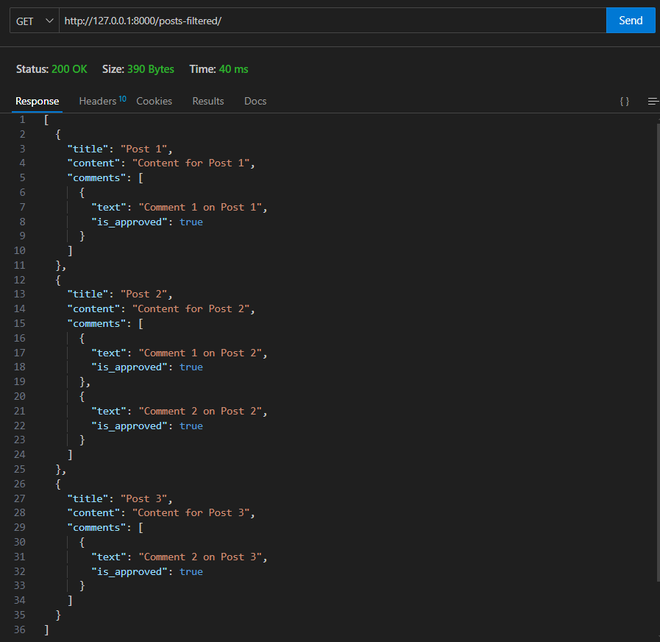Image resolution: width=660 pixels, height=642 pixels.
Task: Open the Headers tab
Action: click(98, 101)
